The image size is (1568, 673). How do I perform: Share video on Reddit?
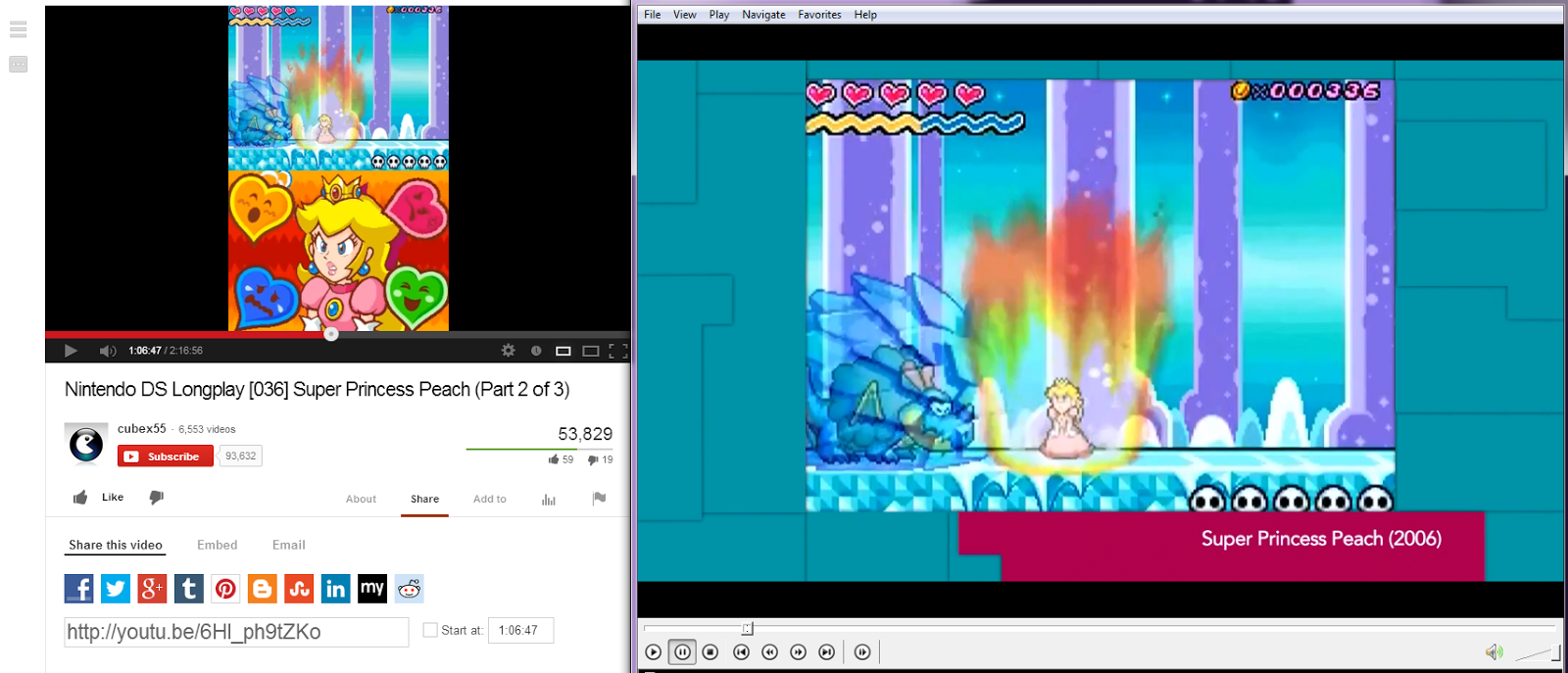click(x=409, y=589)
